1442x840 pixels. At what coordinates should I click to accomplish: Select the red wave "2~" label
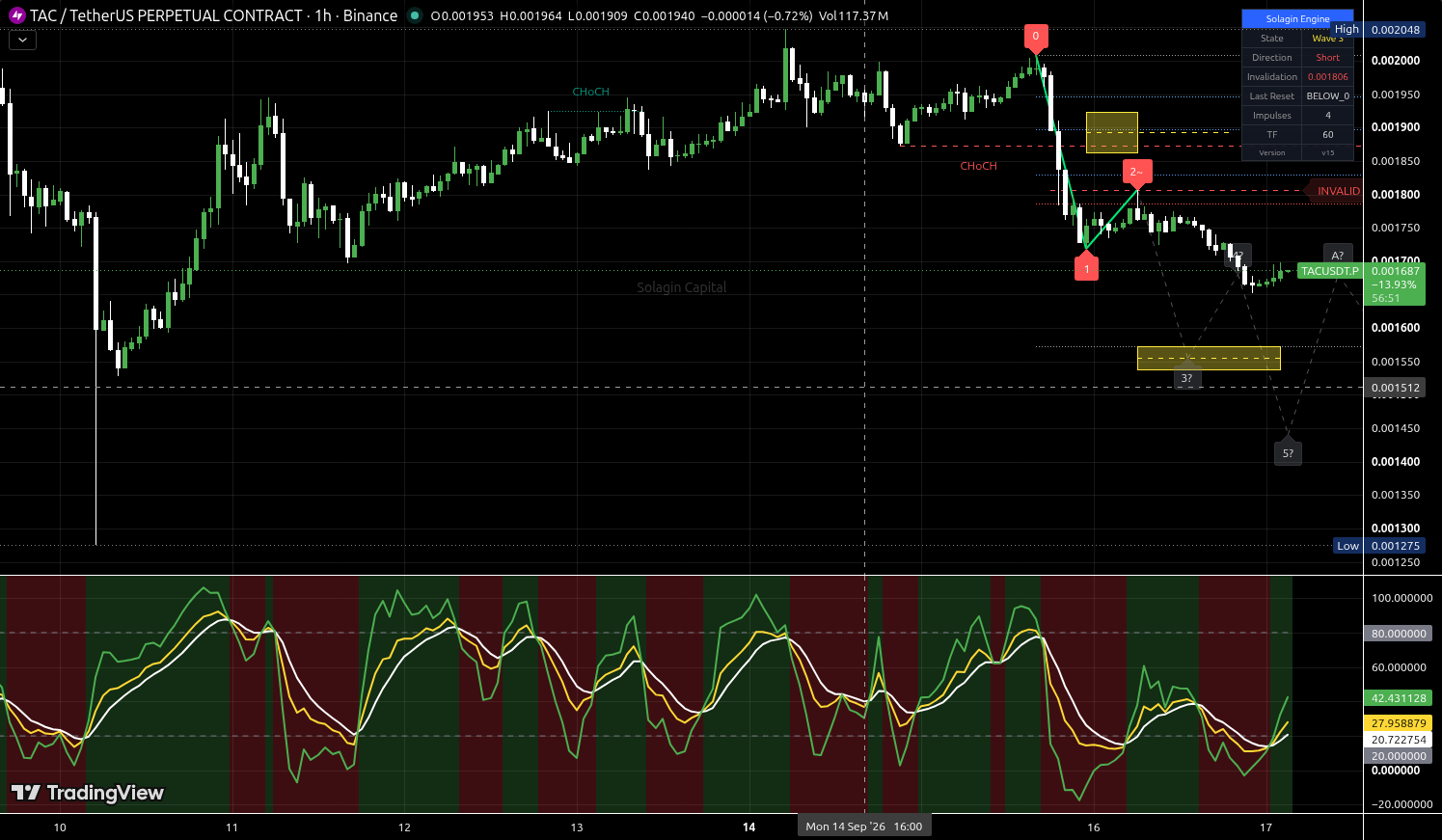[x=1137, y=172]
